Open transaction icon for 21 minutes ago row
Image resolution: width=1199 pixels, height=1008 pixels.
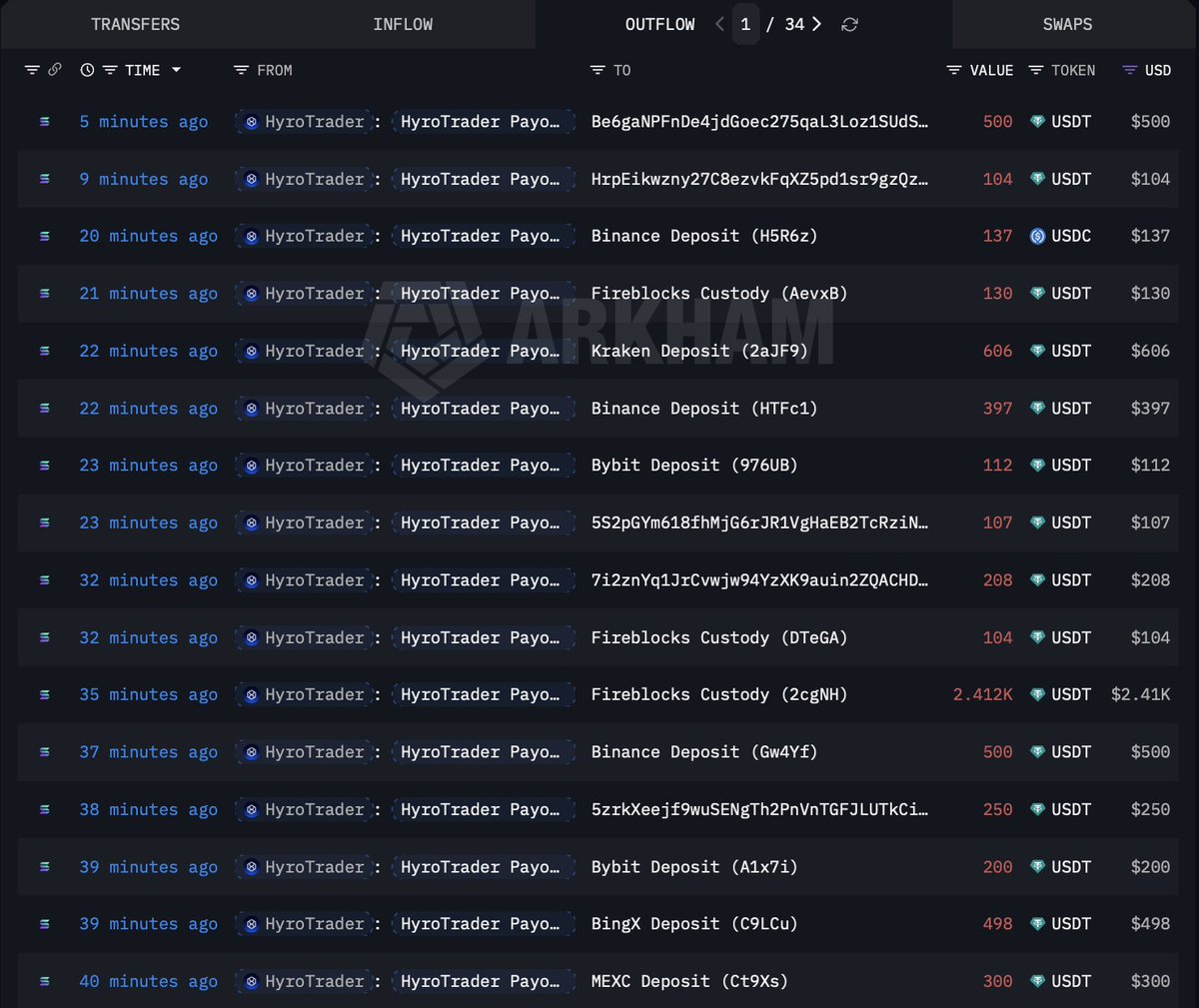point(44,294)
